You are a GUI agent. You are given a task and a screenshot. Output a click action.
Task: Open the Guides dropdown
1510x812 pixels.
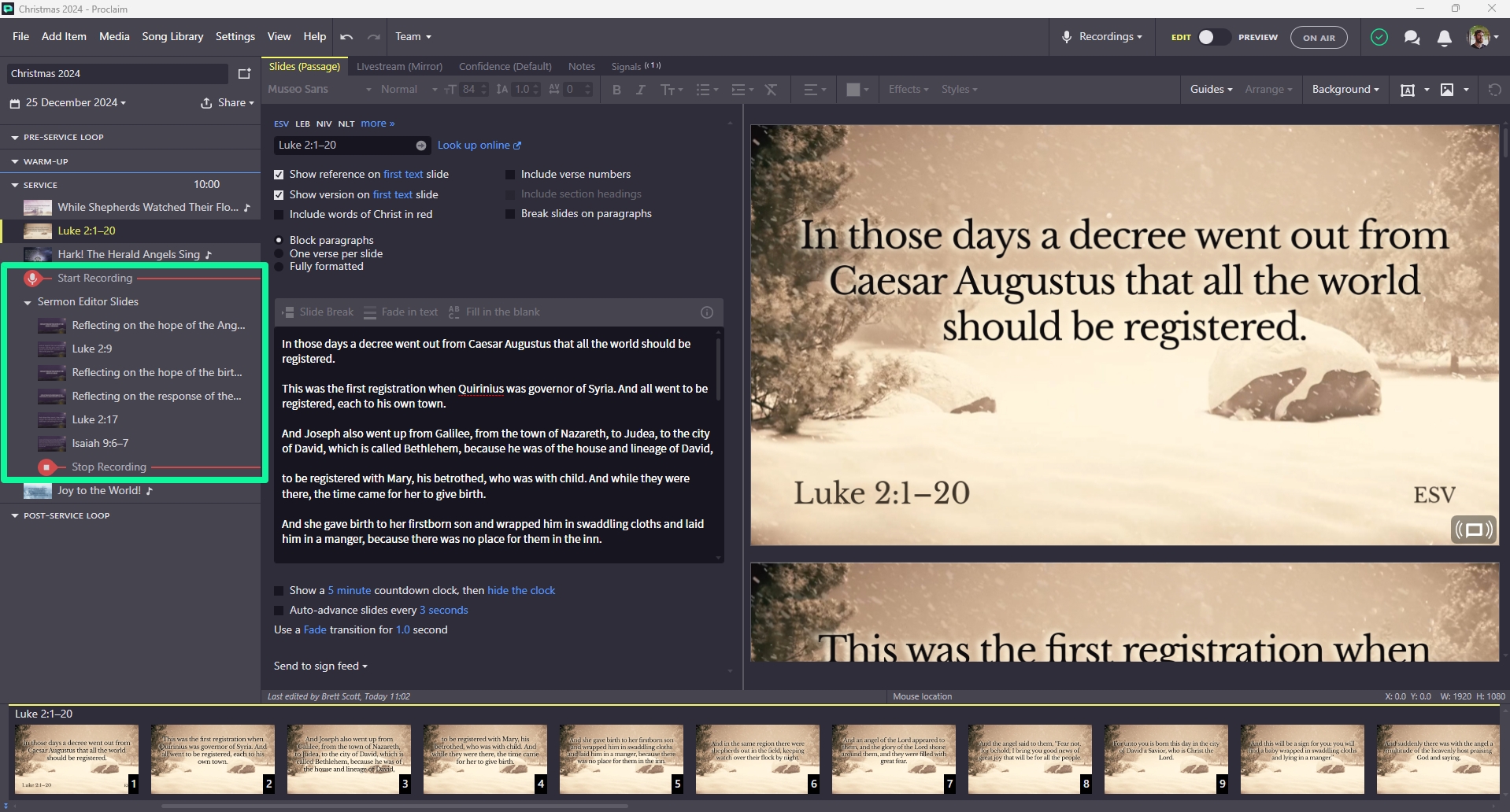[1211, 90]
